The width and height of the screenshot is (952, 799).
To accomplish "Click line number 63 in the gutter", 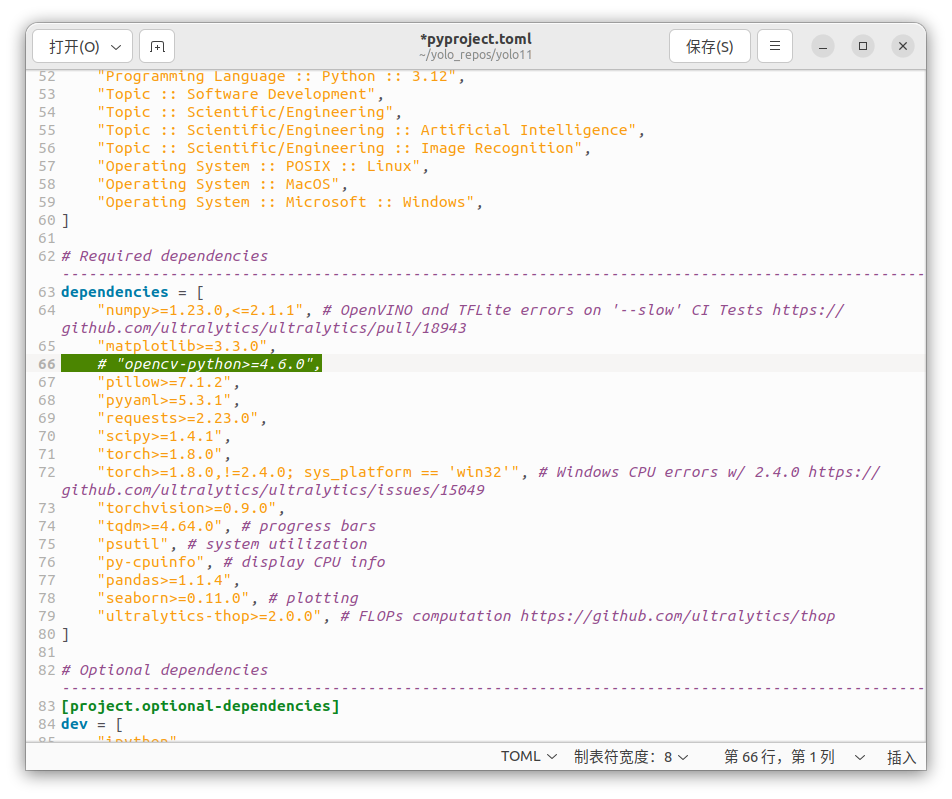I will point(46,292).
